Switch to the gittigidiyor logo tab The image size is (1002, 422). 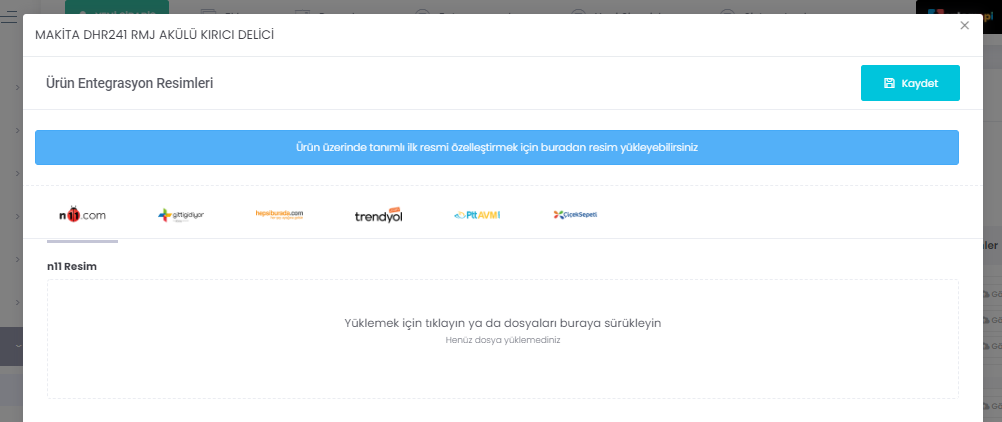[181, 215]
